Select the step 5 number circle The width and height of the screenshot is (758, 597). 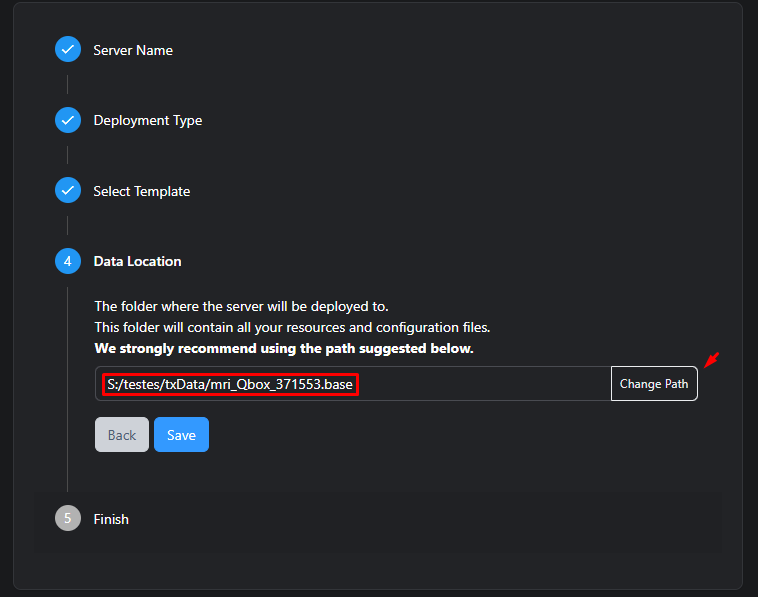click(67, 519)
